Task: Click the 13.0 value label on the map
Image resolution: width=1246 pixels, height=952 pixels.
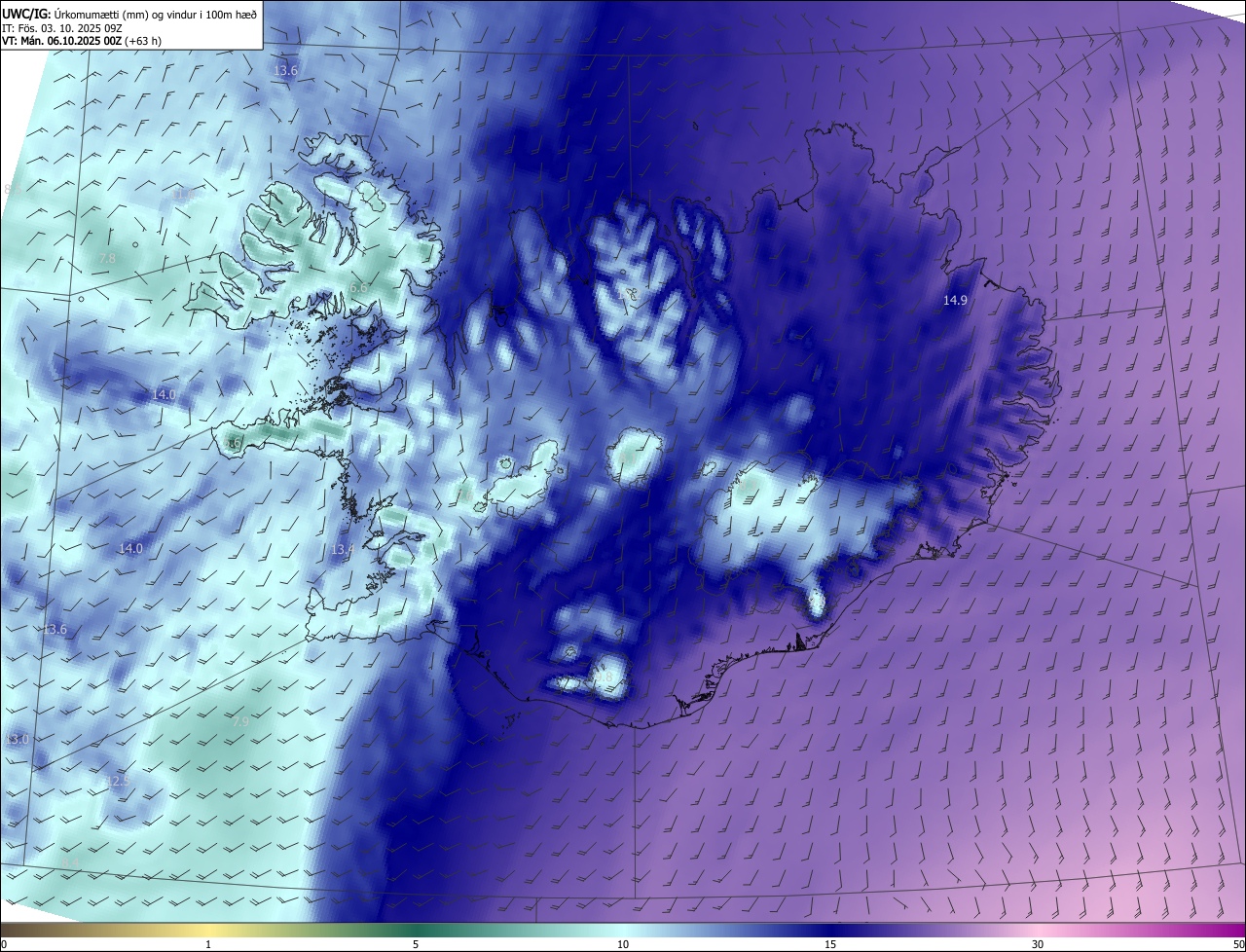Action: point(17,740)
